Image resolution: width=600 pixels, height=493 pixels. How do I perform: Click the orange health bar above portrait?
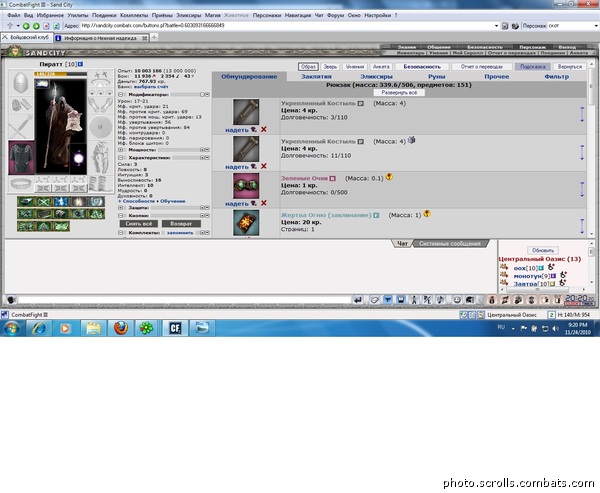[x=60, y=74]
